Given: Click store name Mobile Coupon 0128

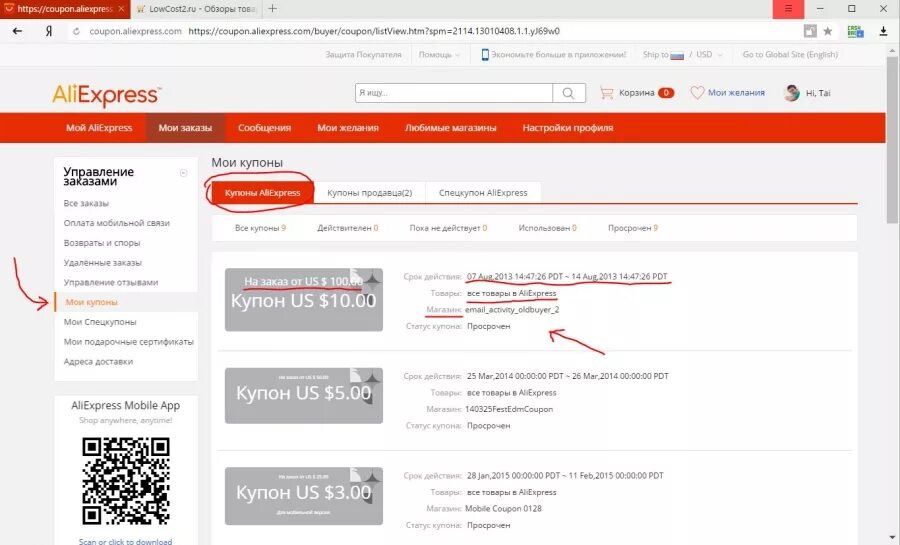Looking at the screenshot, I should (x=503, y=508).
